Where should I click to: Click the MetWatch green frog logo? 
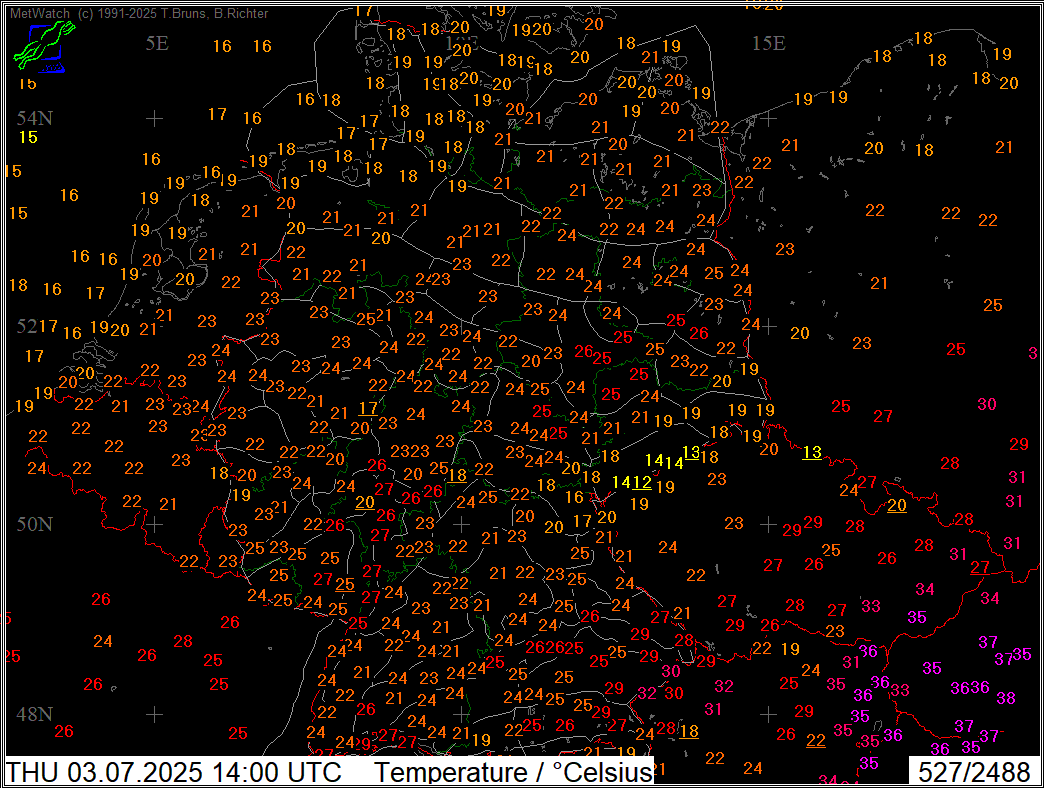(x=43, y=47)
